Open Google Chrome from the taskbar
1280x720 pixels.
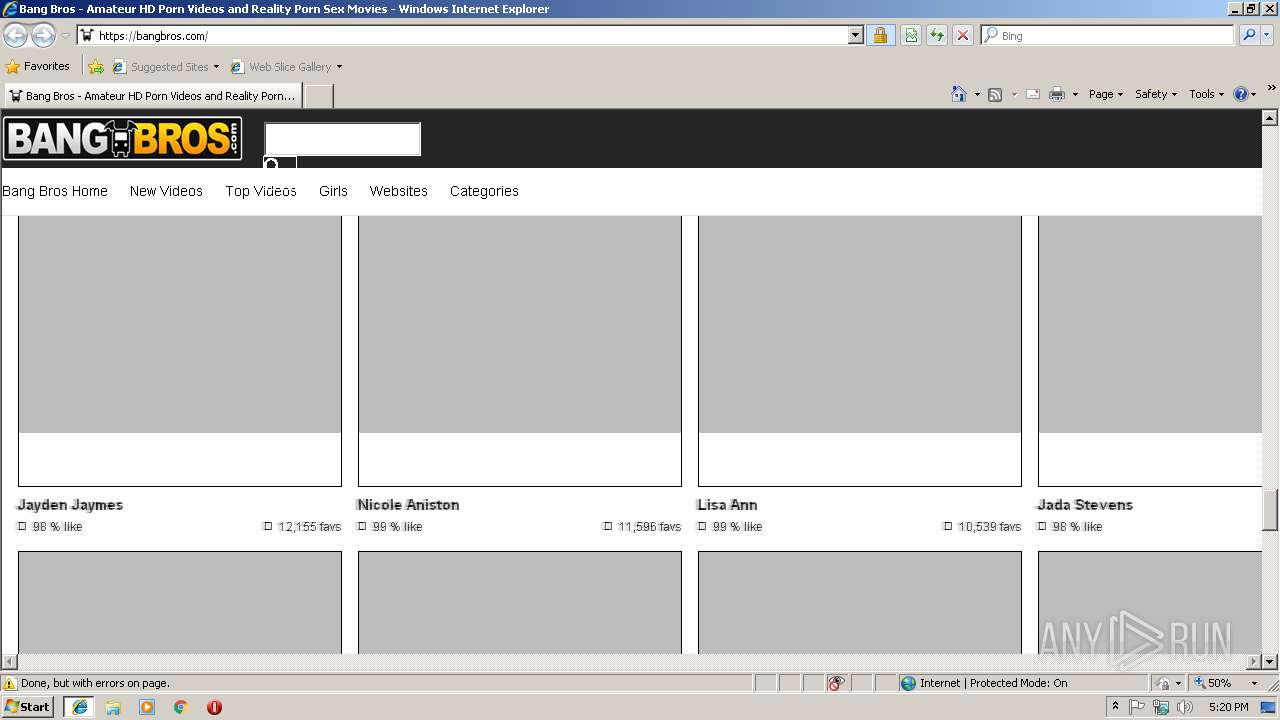[181, 707]
